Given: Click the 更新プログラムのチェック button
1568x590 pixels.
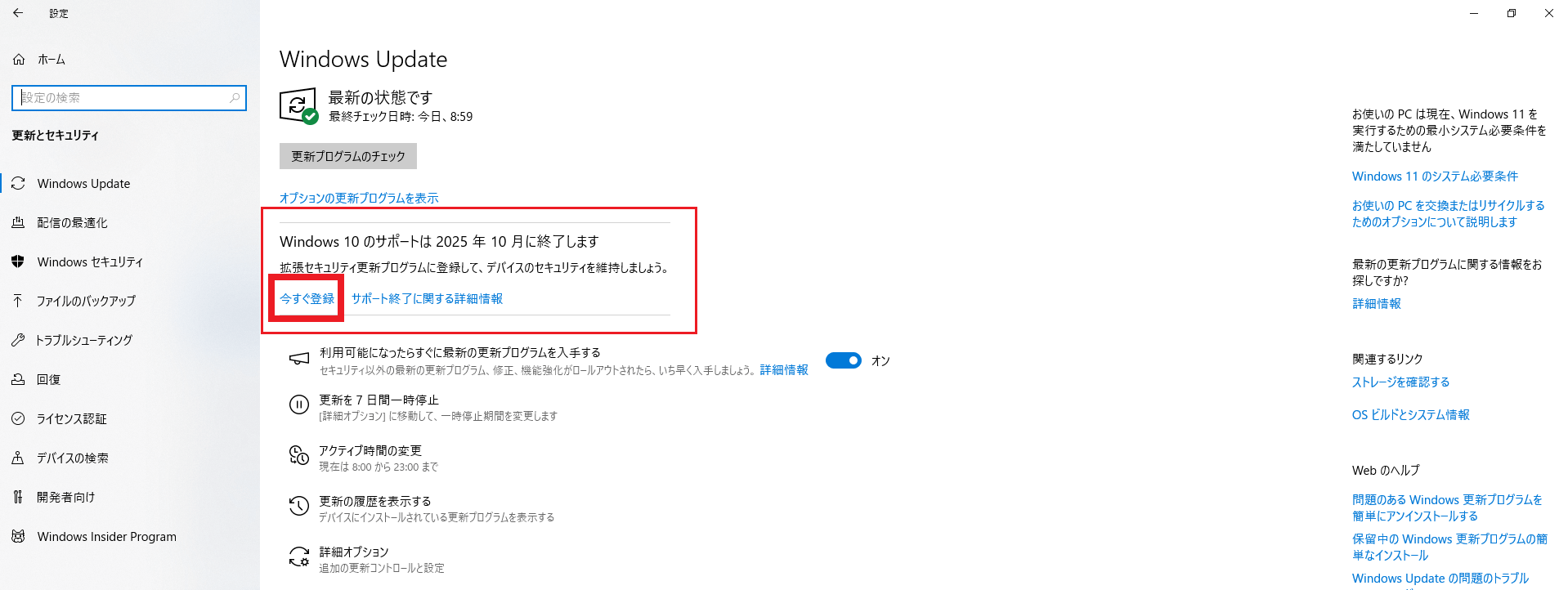Looking at the screenshot, I should click(x=348, y=156).
